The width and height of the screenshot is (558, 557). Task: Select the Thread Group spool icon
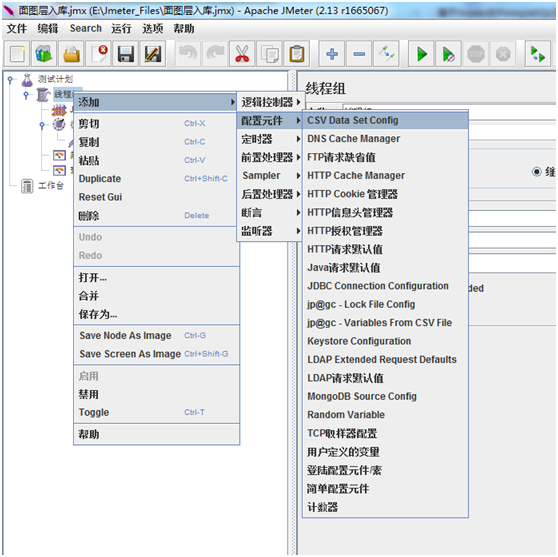pos(43,95)
